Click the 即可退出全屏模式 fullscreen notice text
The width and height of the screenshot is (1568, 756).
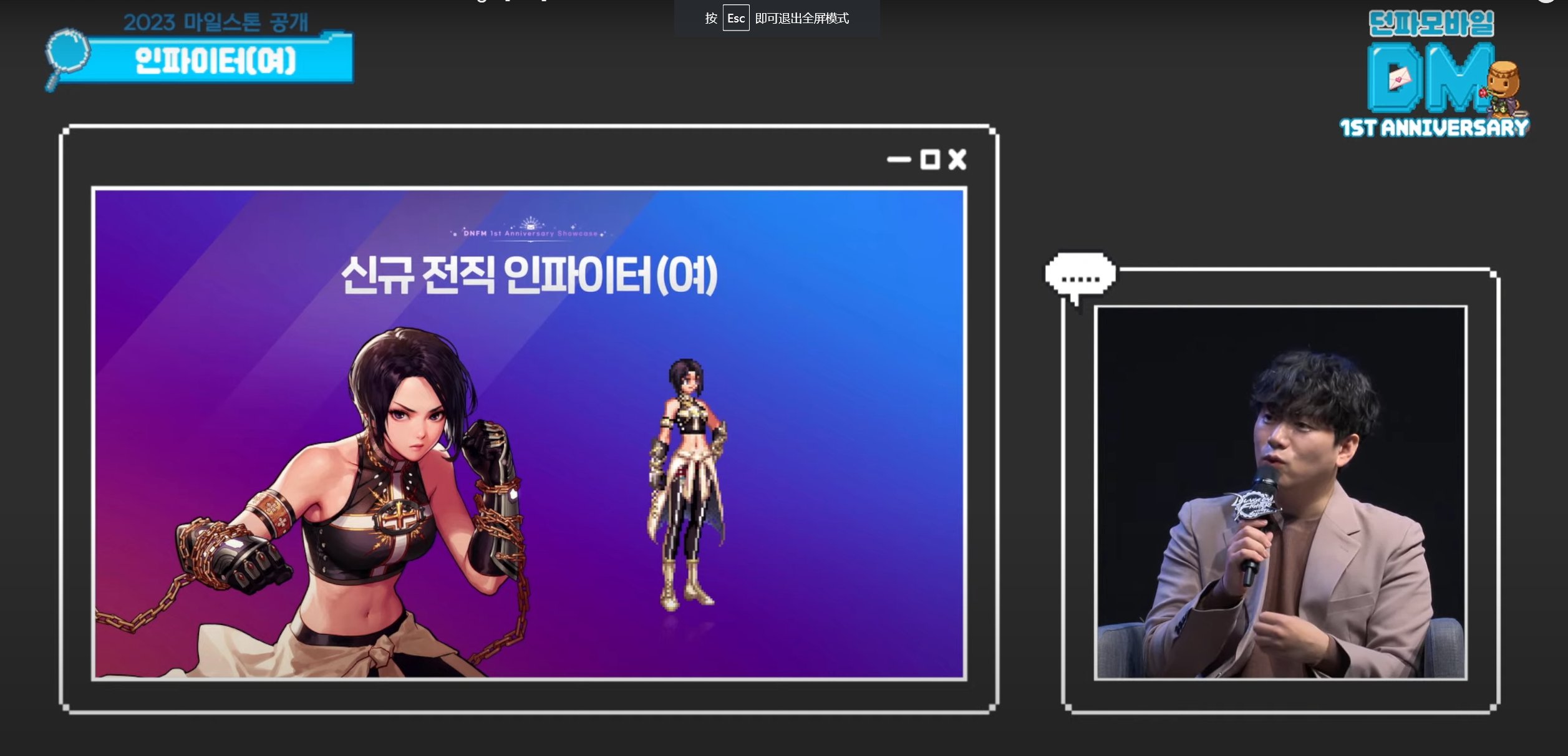801,18
